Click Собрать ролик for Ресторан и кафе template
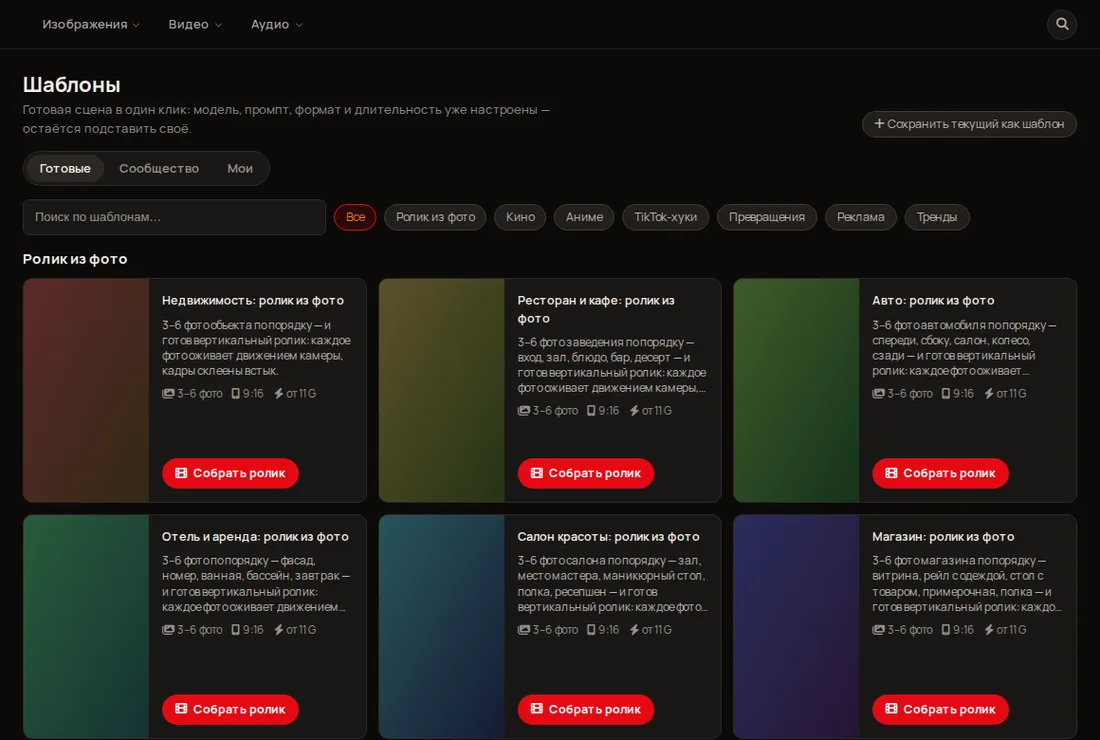Screen dimensions: 1100x740 pos(586,473)
